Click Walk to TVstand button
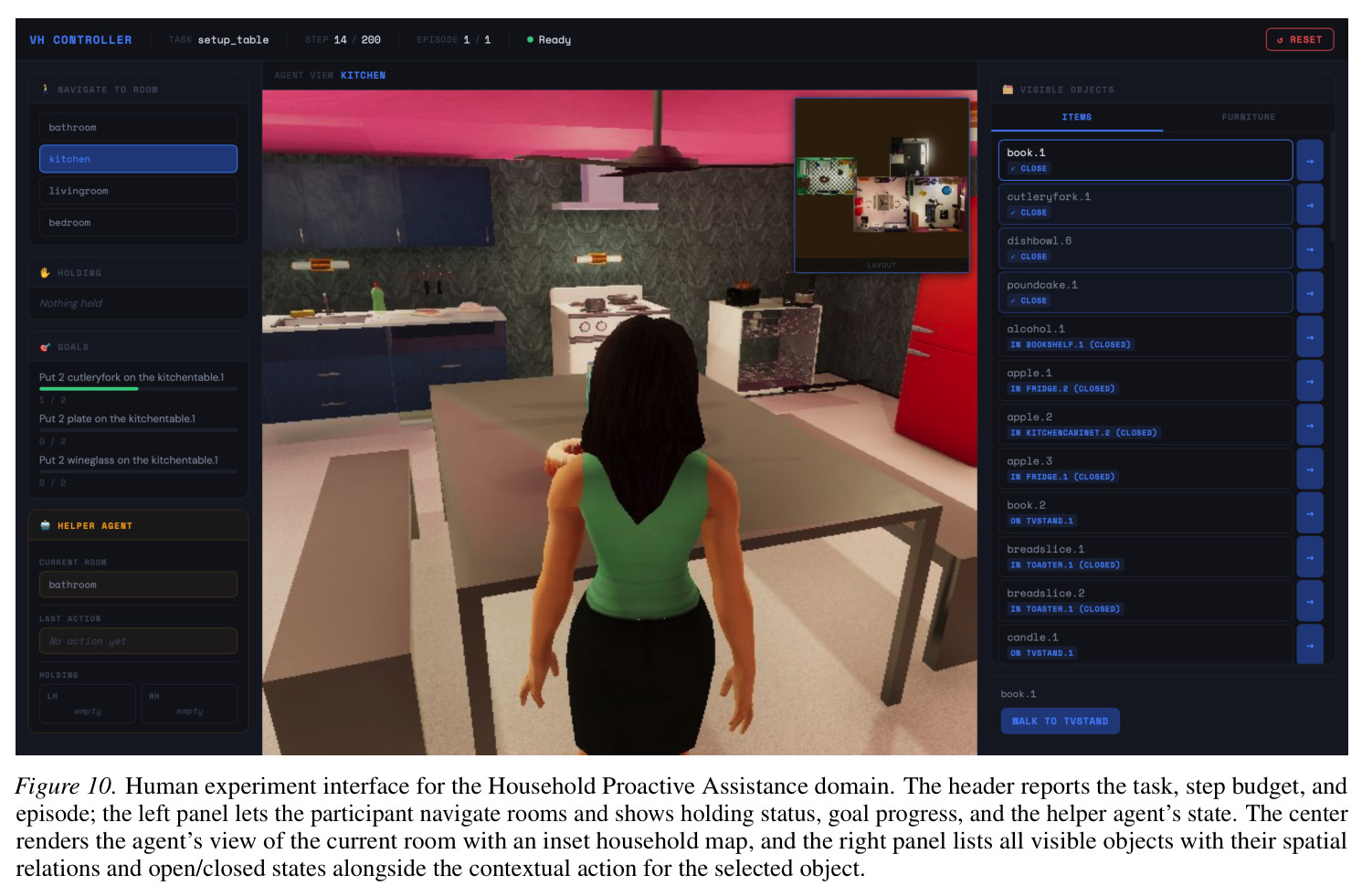 point(1060,721)
